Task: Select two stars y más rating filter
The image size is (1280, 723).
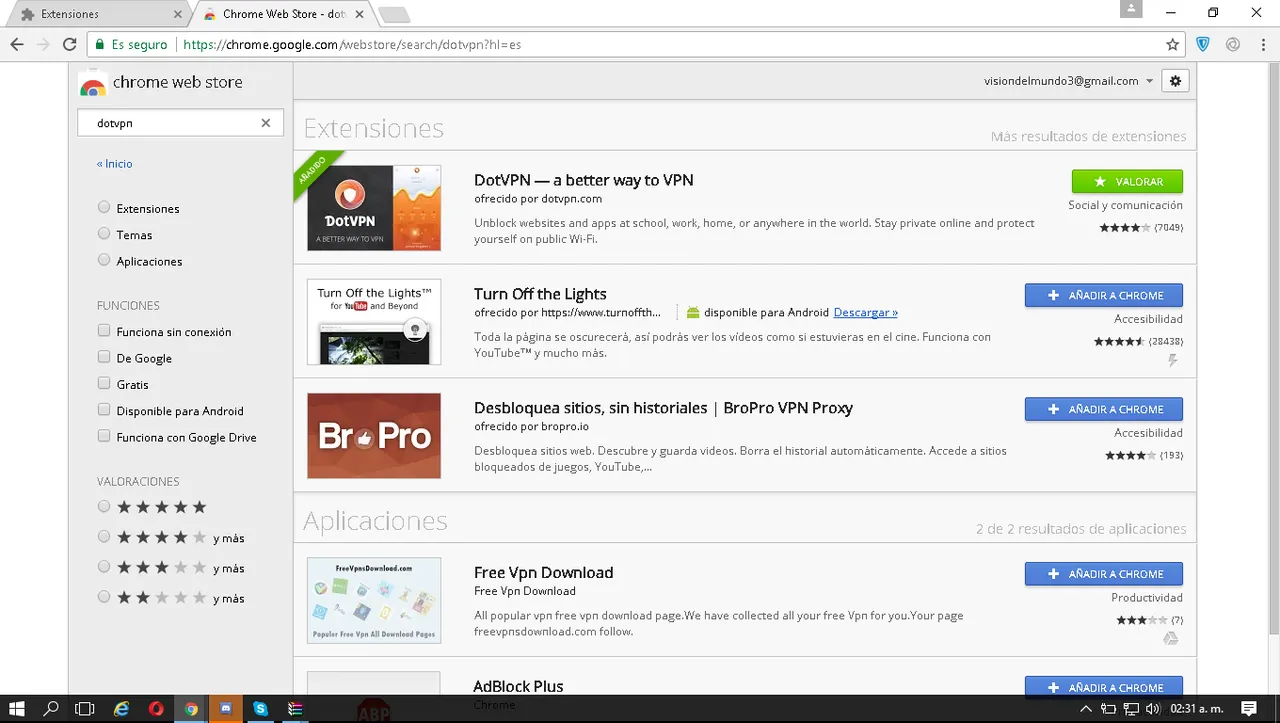Action: point(104,598)
